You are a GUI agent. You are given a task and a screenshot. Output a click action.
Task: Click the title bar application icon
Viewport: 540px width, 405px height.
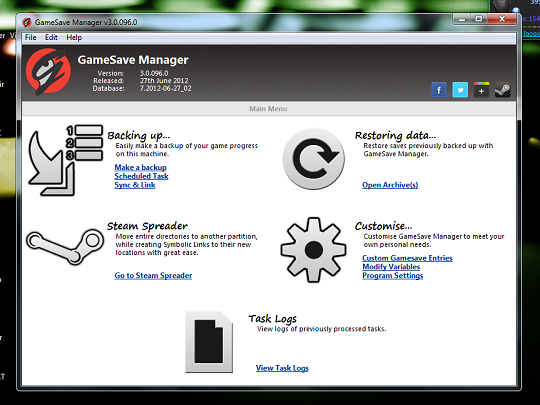click(27, 22)
